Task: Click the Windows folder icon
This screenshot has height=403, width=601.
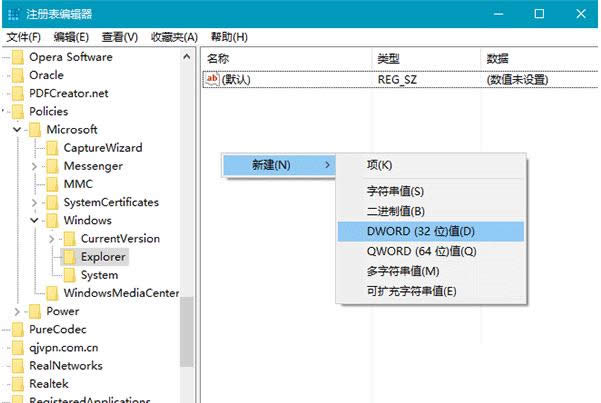Action: click(52, 221)
